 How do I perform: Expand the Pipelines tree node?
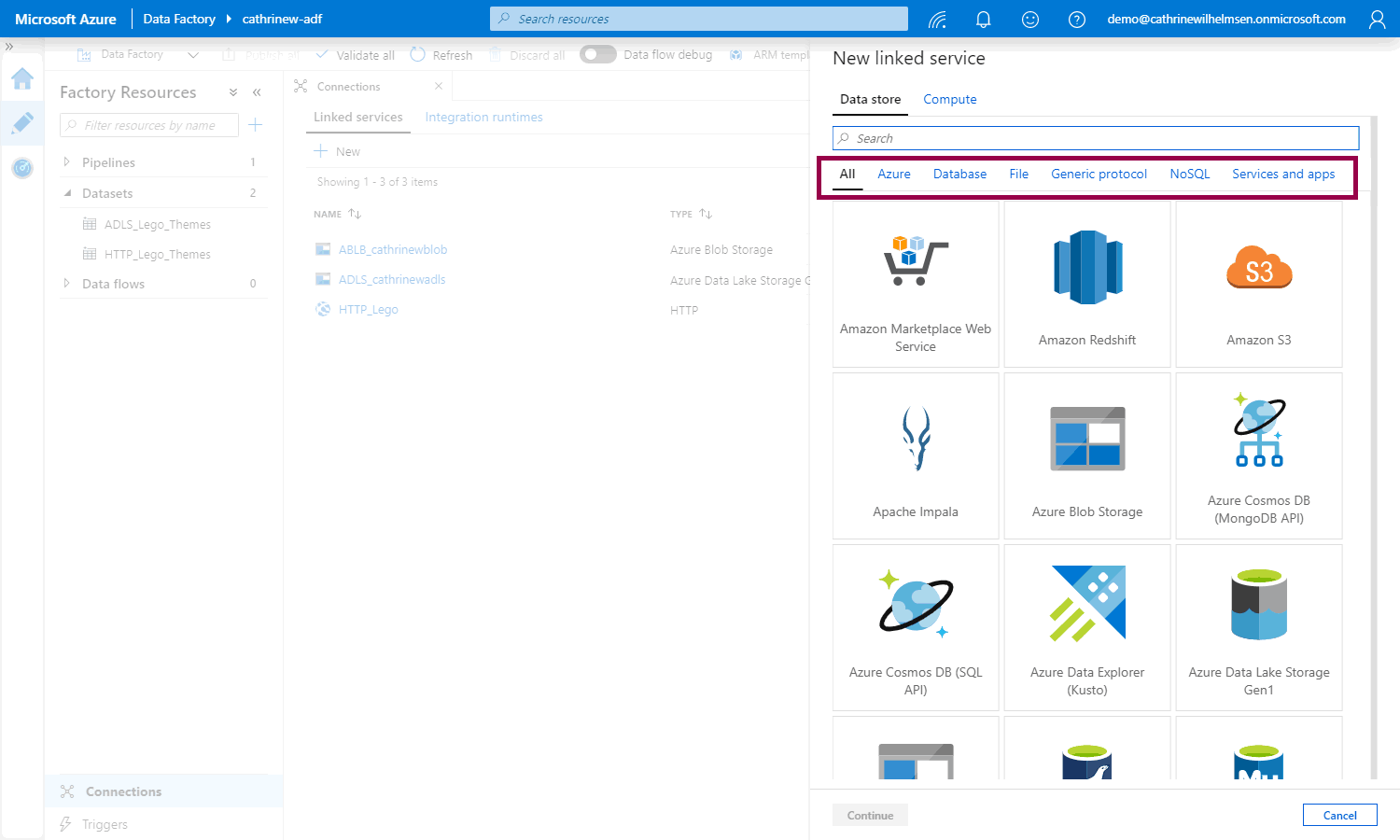[x=67, y=162]
